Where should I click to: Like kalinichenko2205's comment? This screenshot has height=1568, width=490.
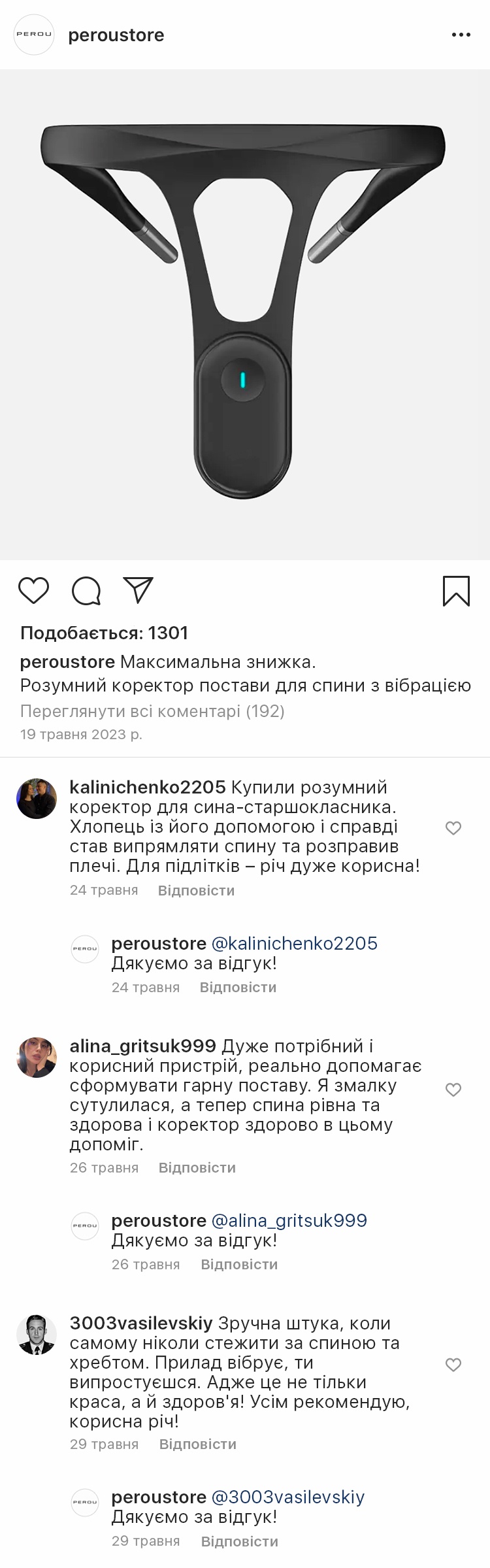[x=453, y=829]
